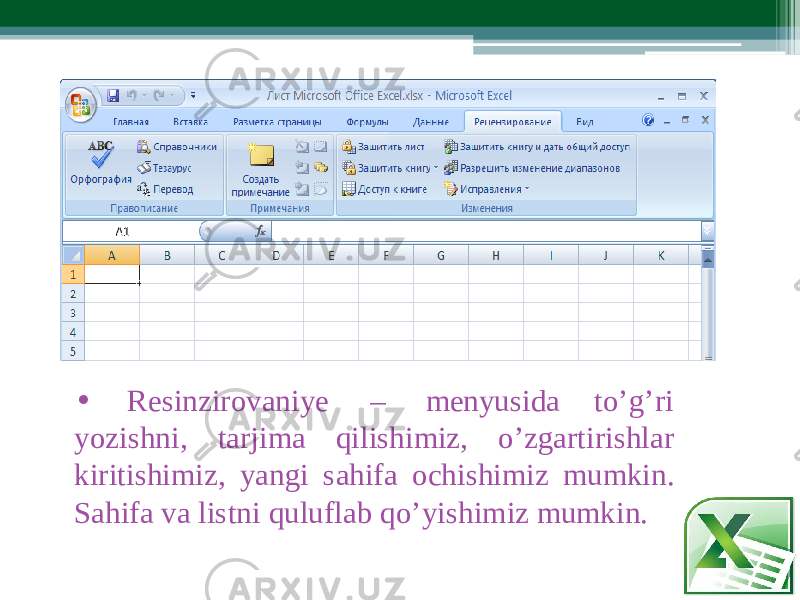Click the Save floppy disk icon
800x600 pixels.
(113, 95)
